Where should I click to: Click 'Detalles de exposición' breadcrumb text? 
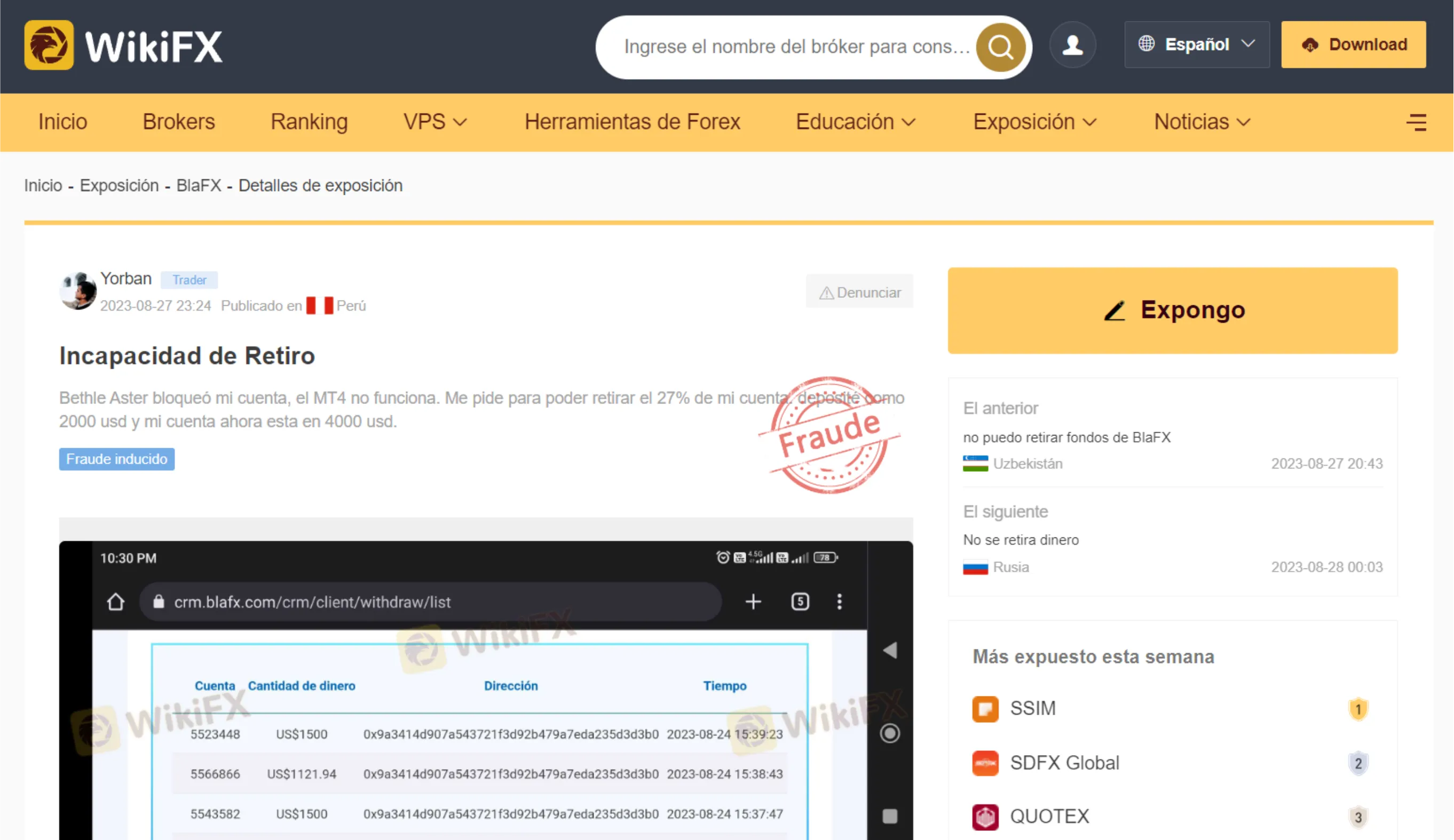(x=321, y=185)
